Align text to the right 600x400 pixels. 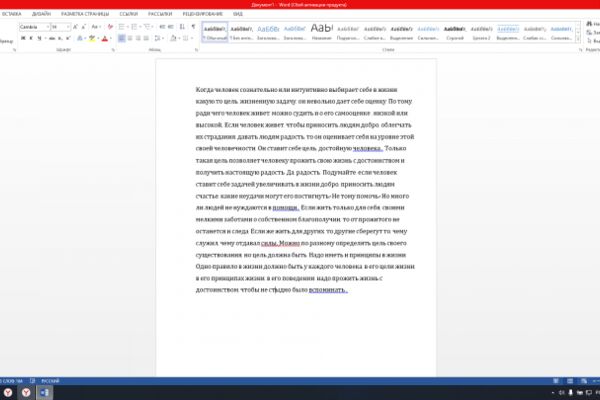click(138, 38)
